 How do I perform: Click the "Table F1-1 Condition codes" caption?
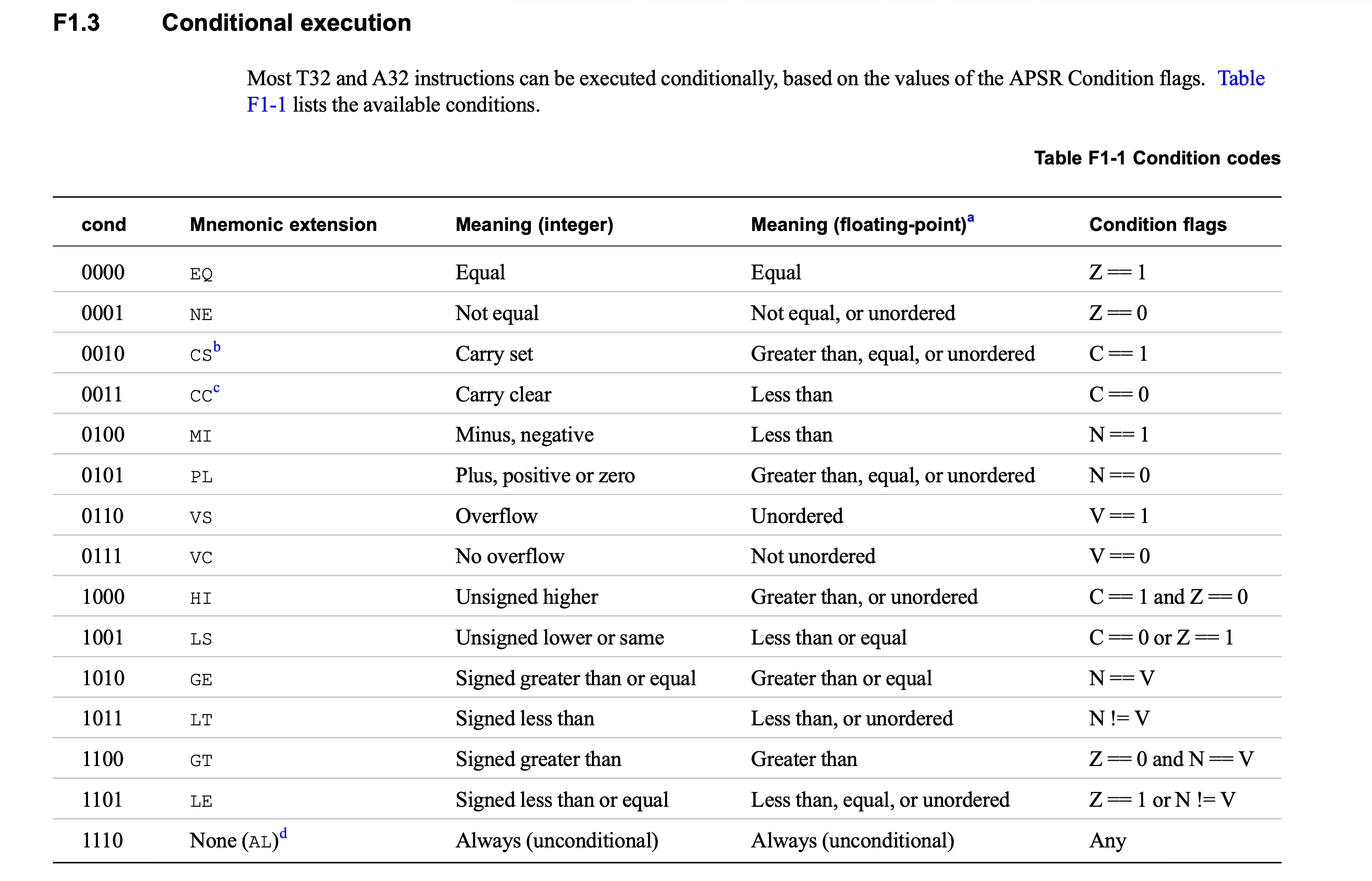pyautogui.click(x=1156, y=158)
